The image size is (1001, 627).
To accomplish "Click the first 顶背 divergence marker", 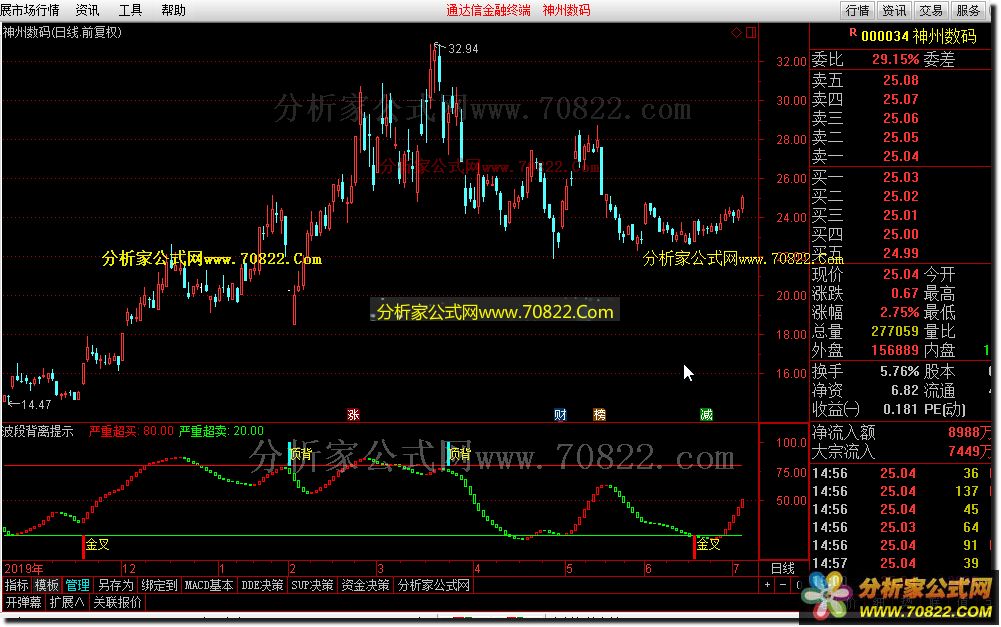I will click(x=300, y=454).
